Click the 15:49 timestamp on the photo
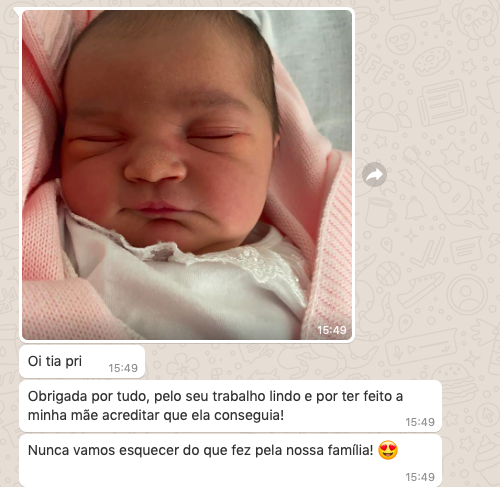 point(332,330)
